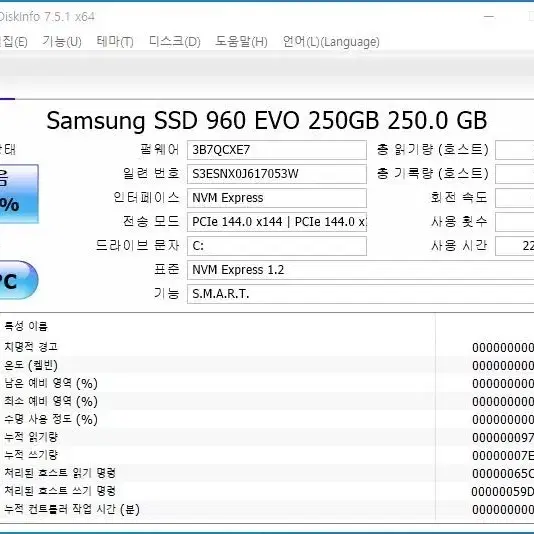Open the 언어(L)(Language) menu
The width and height of the screenshot is (534, 534).
tap(331, 42)
